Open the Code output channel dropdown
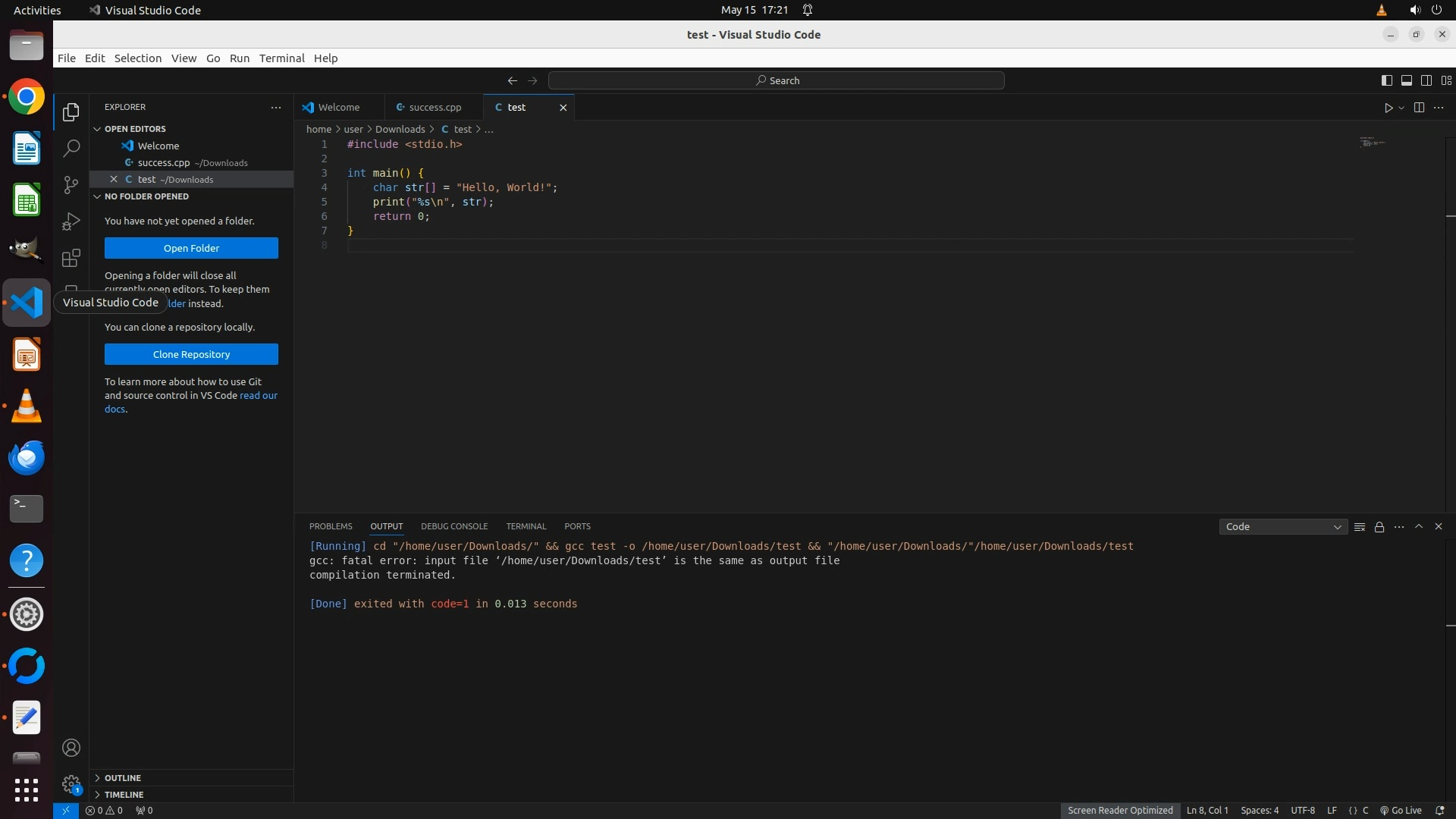The image size is (1456, 819). 1282,527
